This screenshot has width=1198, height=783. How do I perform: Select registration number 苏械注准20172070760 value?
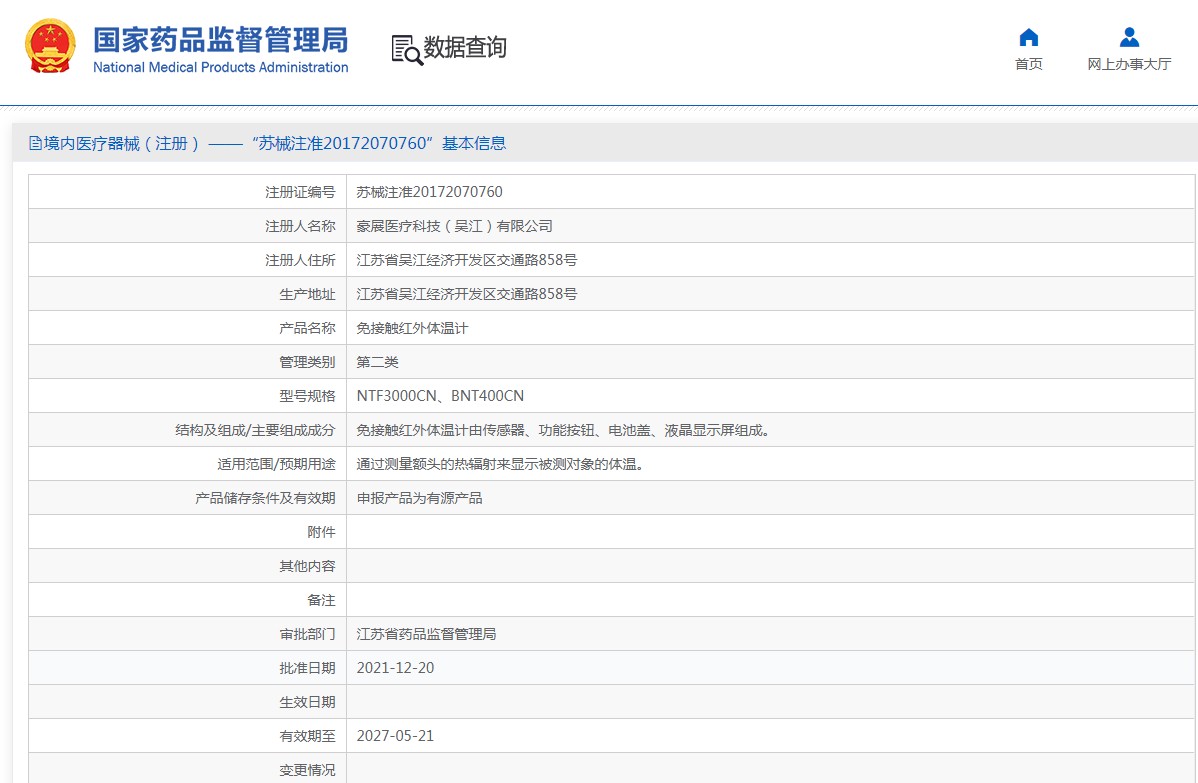click(429, 193)
